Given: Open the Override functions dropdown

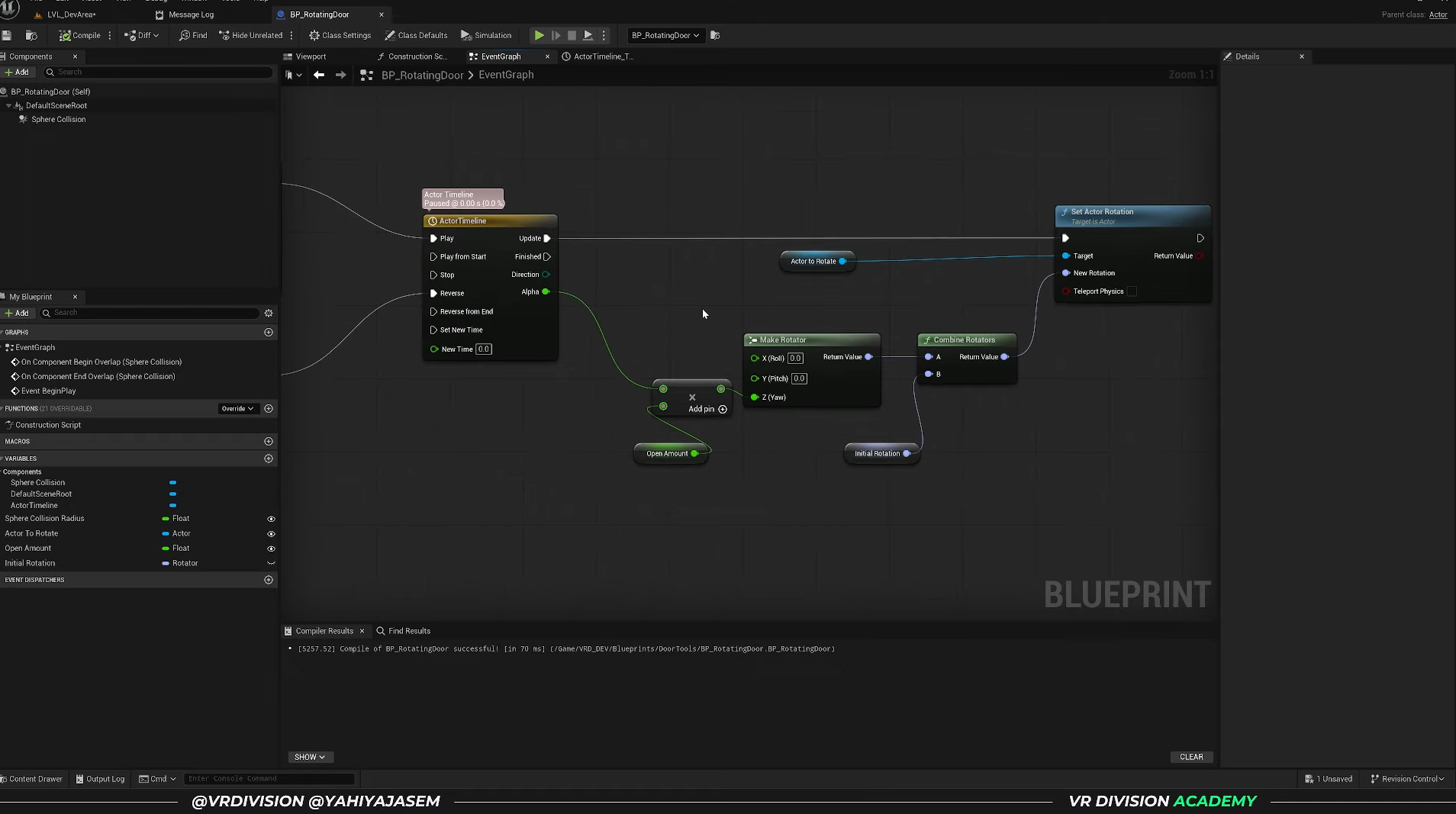Looking at the screenshot, I should 237,409.
